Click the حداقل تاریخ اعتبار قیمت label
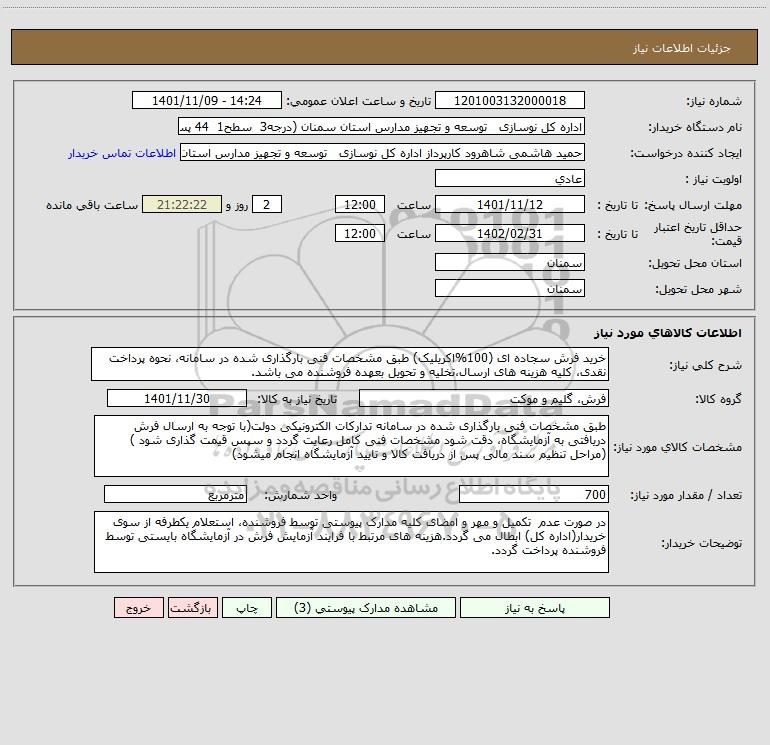 click(x=698, y=234)
